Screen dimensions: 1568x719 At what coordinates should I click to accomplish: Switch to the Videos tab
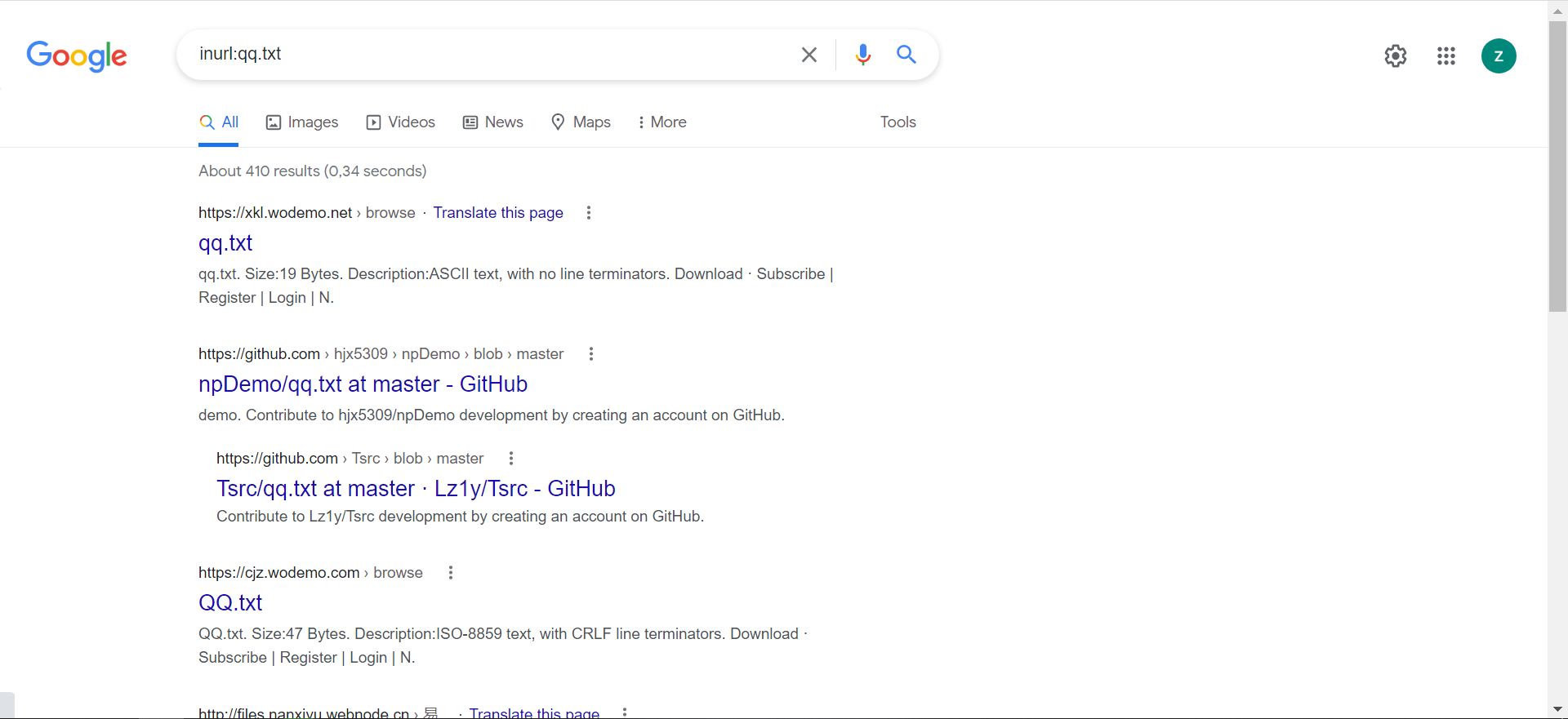pos(401,122)
